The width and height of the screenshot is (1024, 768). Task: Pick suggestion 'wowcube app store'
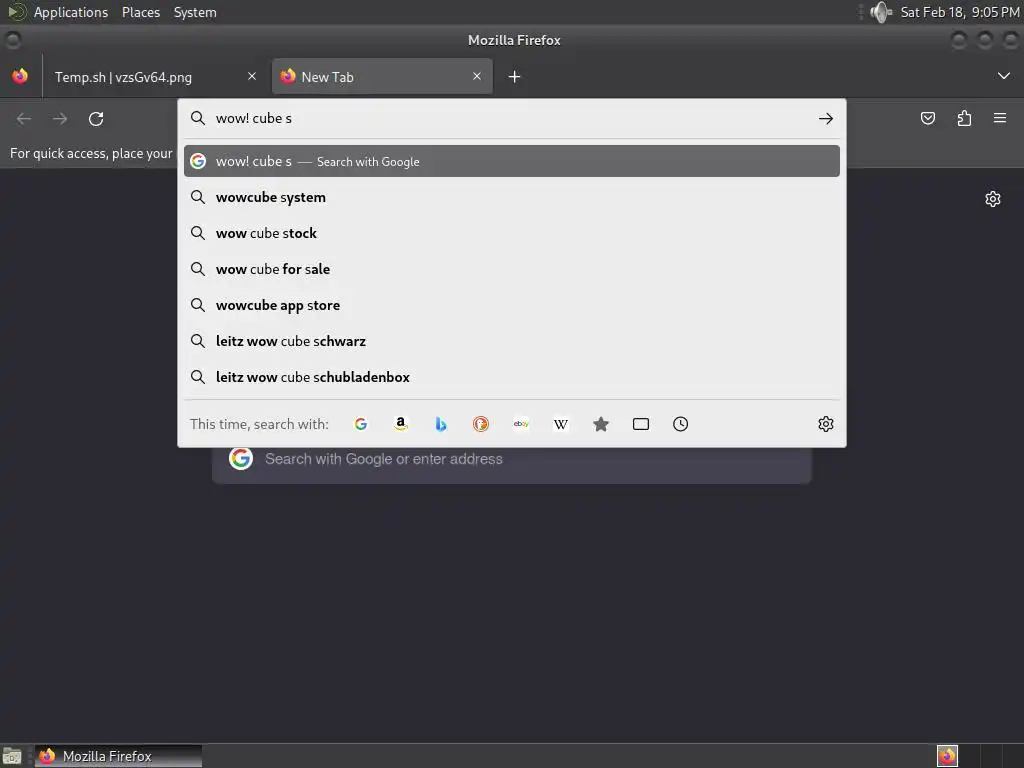512,305
